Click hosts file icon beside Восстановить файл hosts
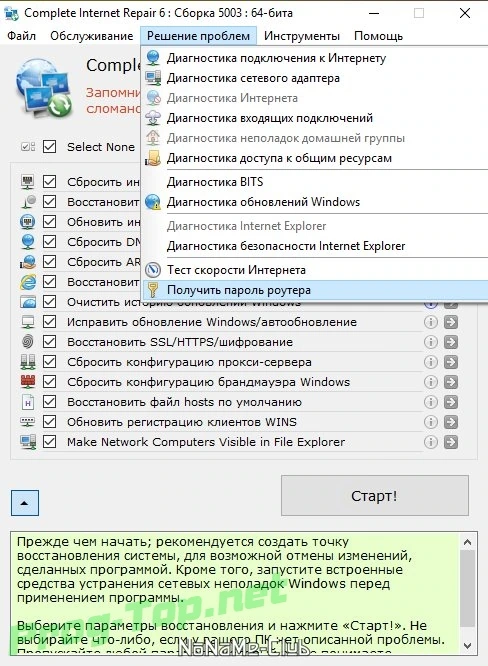 (x=28, y=402)
